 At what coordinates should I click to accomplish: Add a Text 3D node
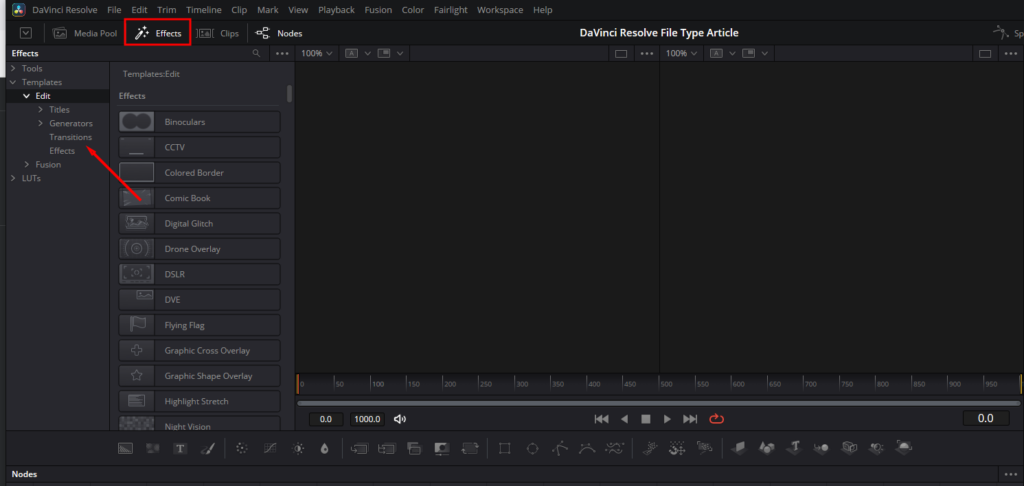pyautogui.click(x=793, y=448)
